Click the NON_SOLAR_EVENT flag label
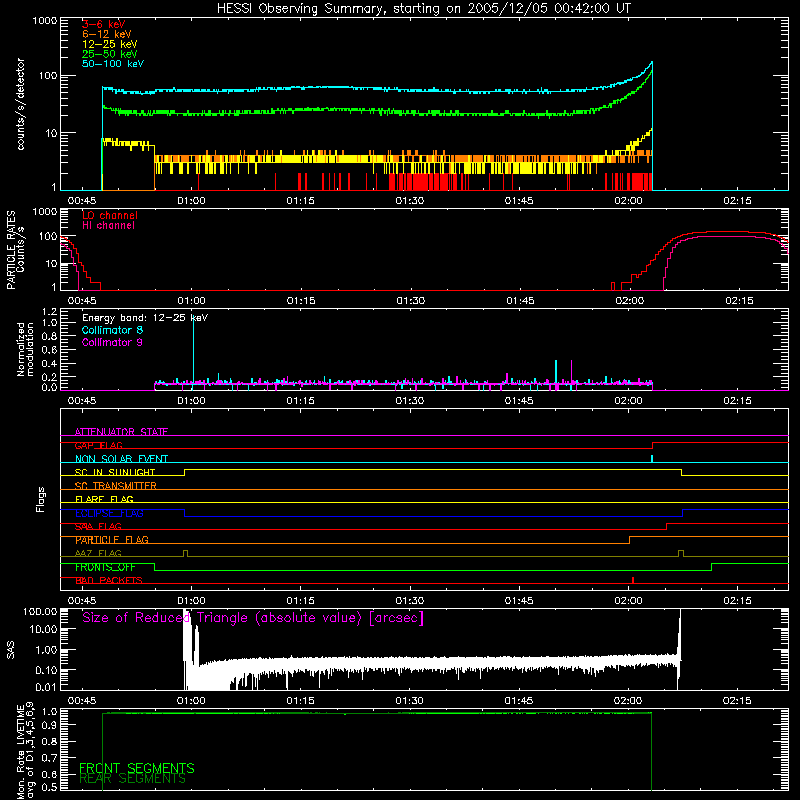The image size is (800, 800). point(121,459)
